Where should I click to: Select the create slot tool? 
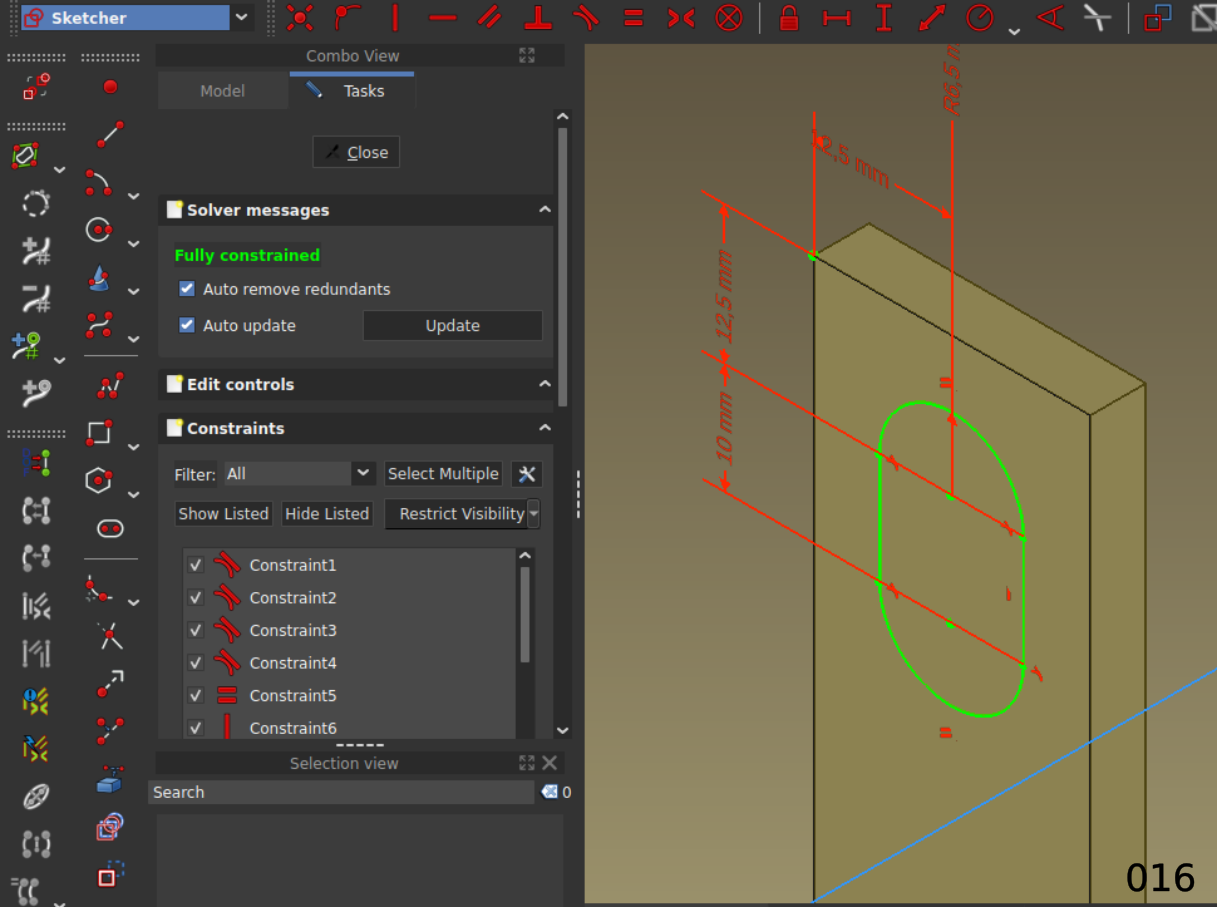click(x=110, y=528)
